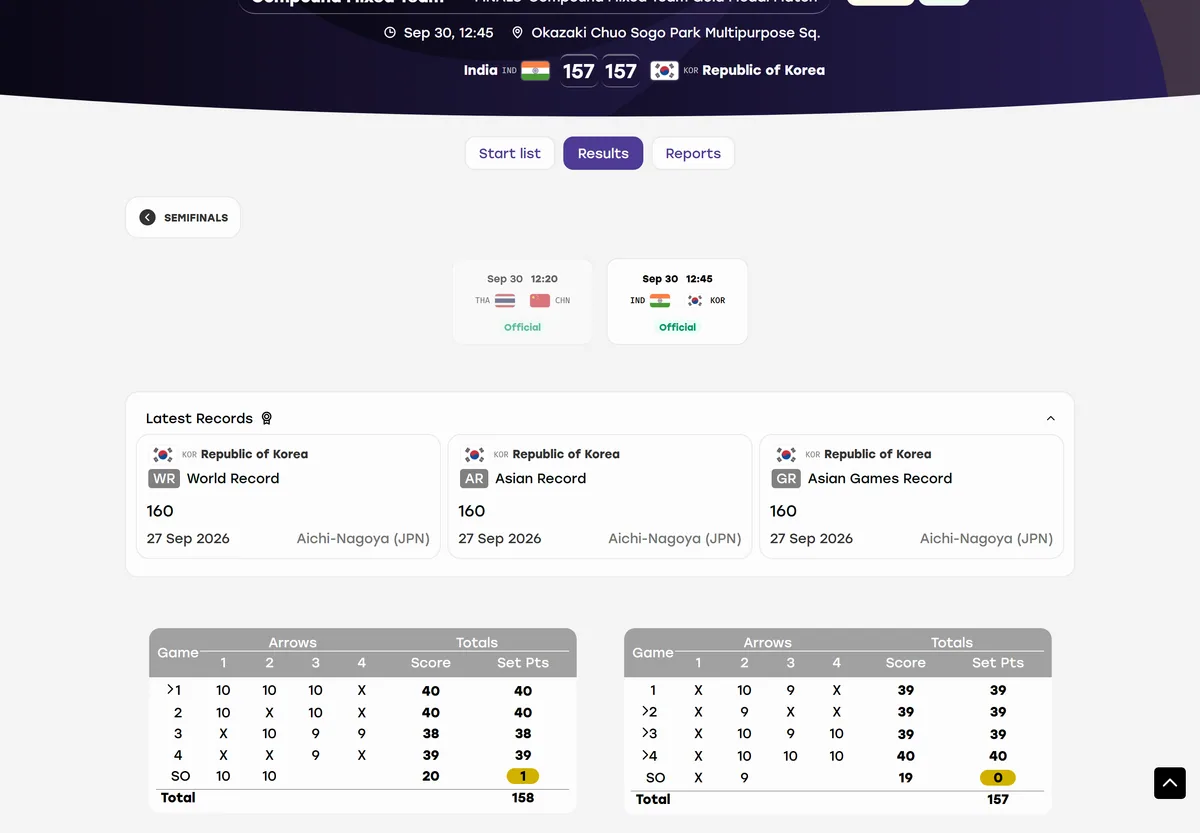Open the Reports tab
This screenshot has width=1200, height=833.
(693, 153)
